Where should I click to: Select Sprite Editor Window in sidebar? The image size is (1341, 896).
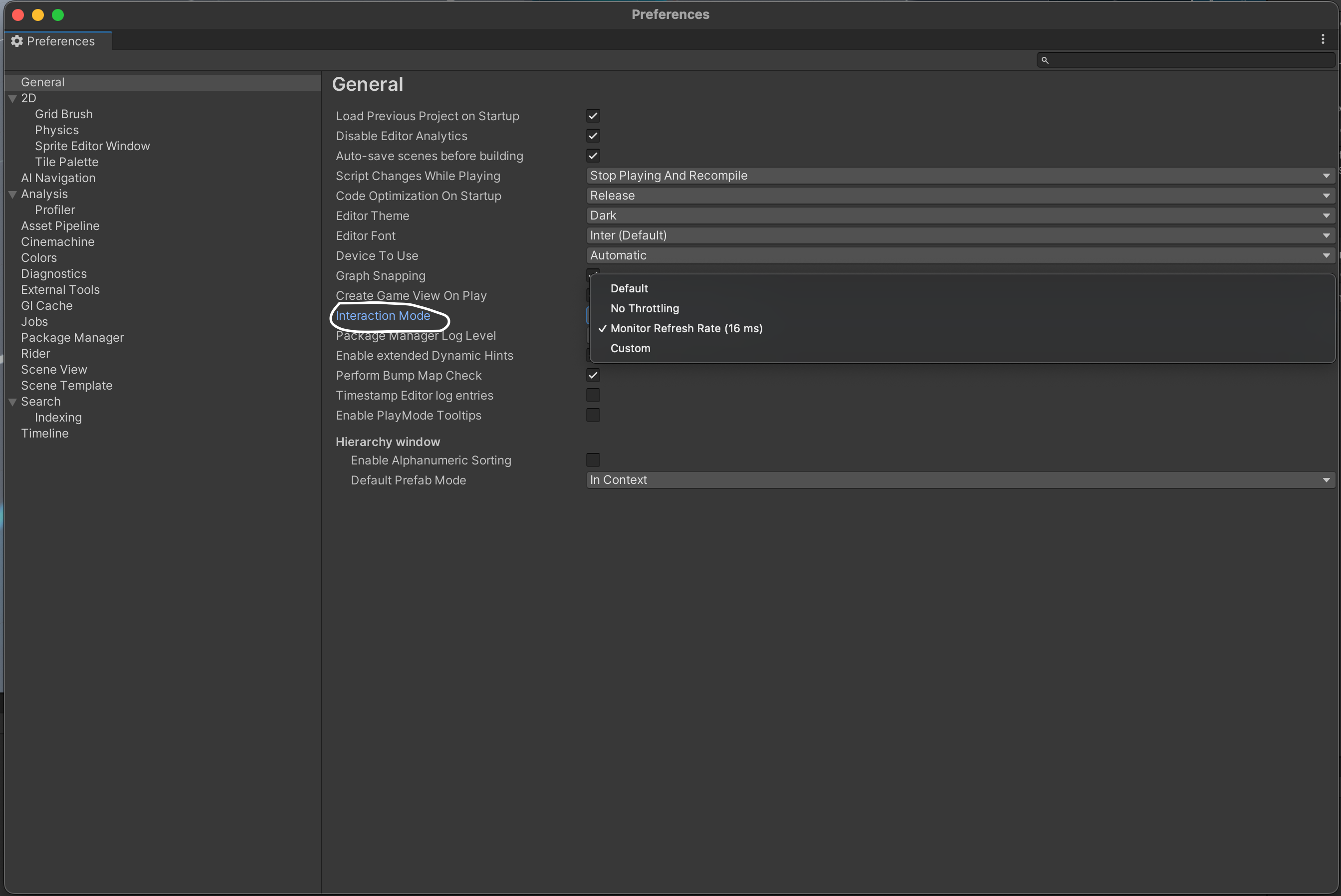[92, 146]
